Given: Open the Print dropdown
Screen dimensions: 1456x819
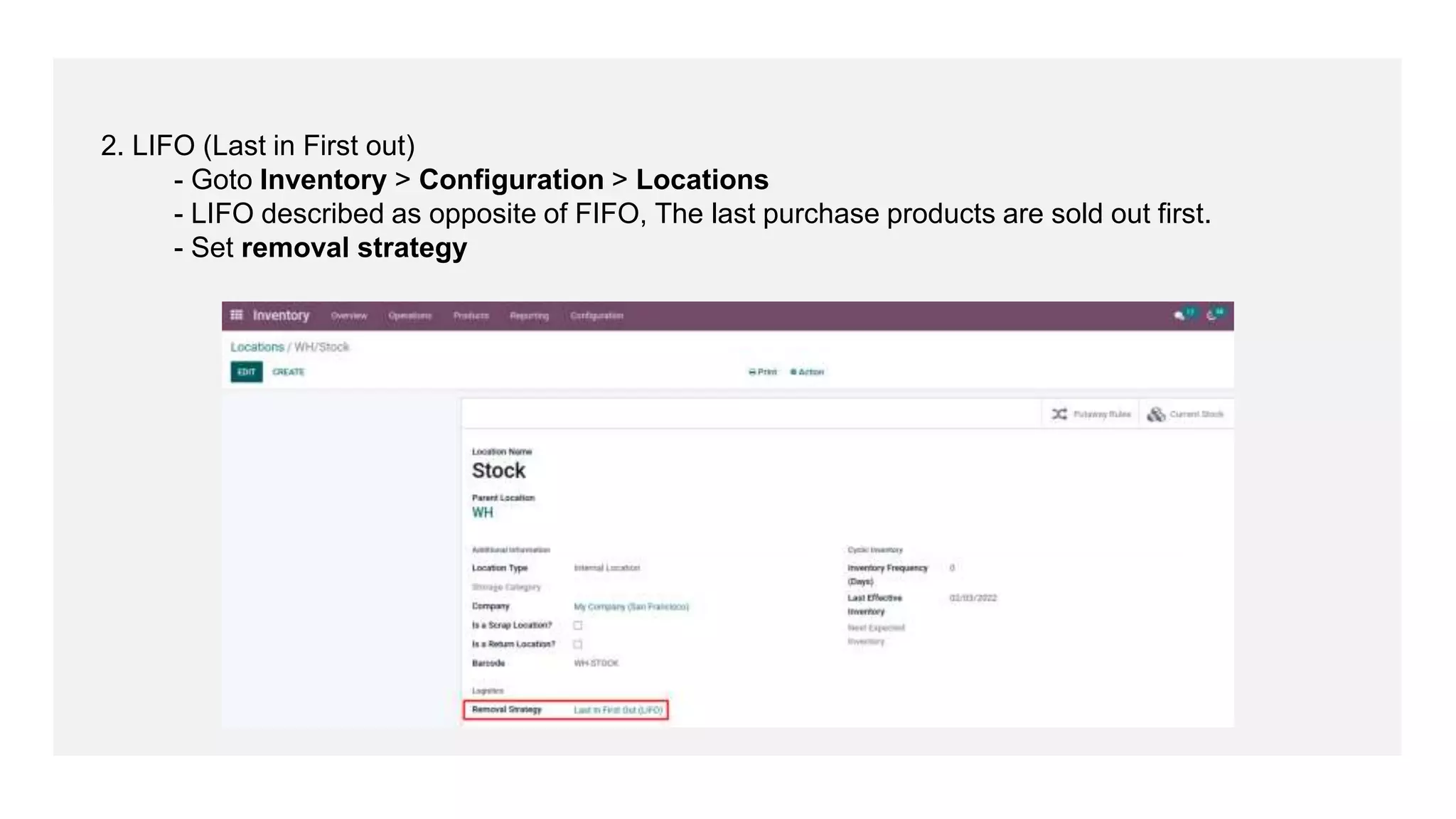Looking at the screenshot, I should [763, 372].
